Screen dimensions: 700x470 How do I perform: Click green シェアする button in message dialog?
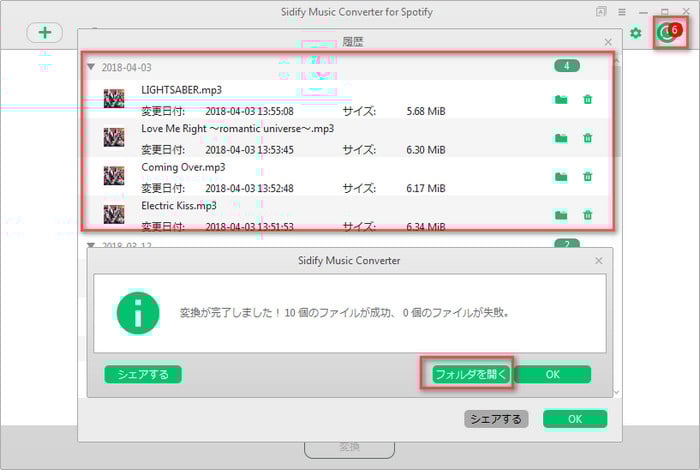[143, 374]
